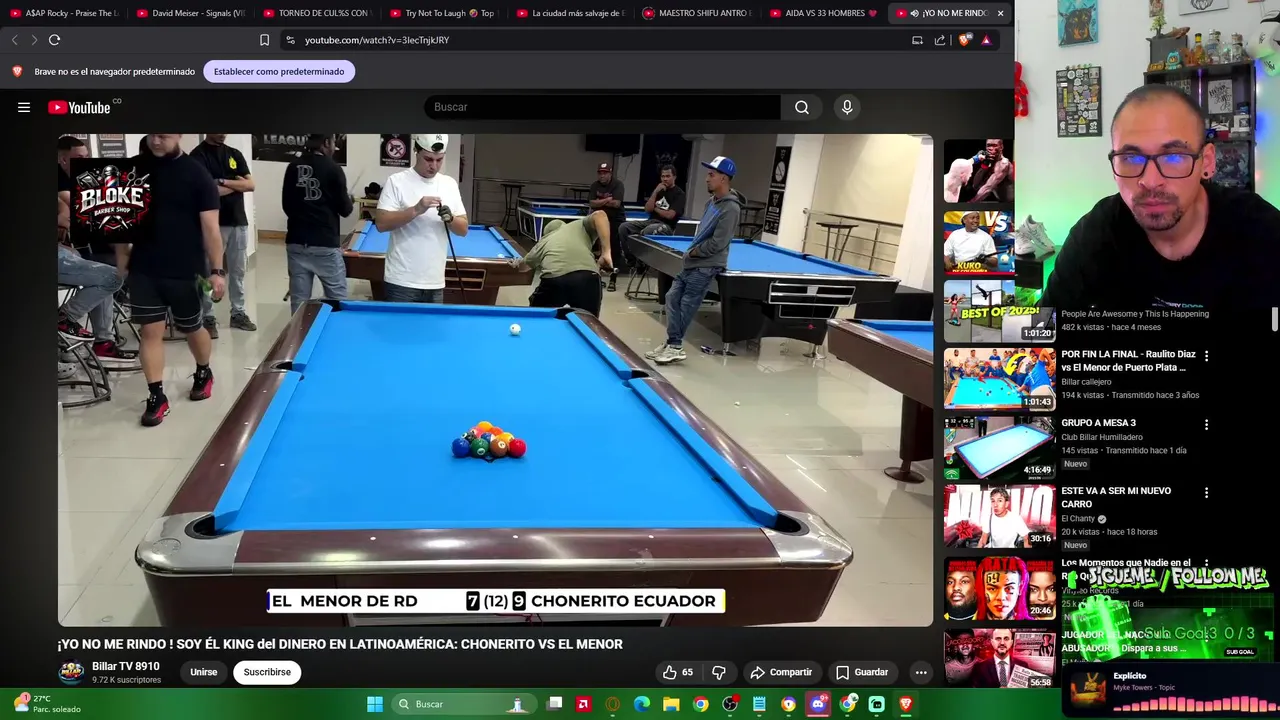
Task: Bookmark this page in the address bar
Action: click(x=264, y=40)
